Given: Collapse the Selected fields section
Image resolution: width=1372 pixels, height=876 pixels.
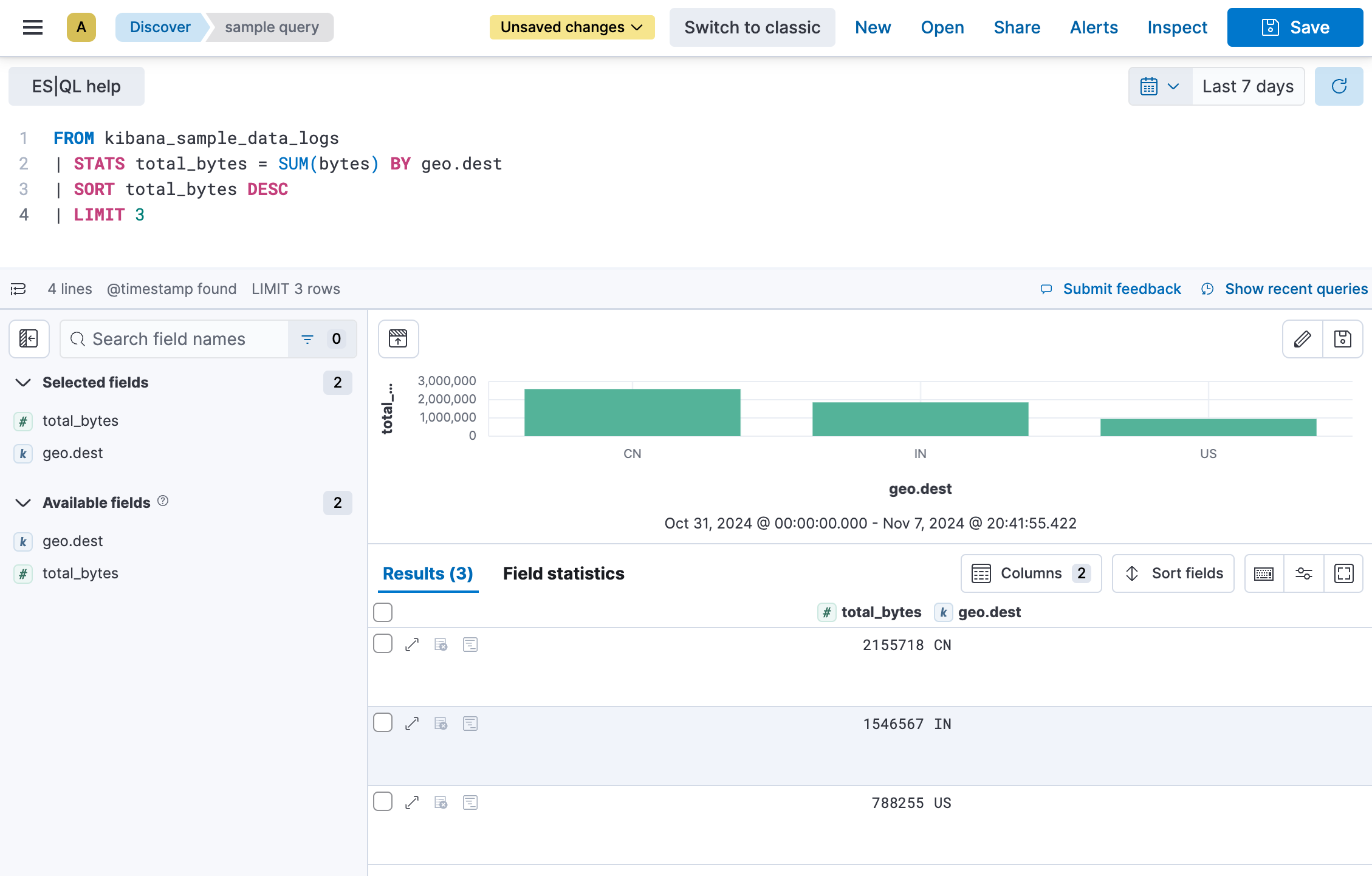Looking at the screenshot, I should point(23,383).
